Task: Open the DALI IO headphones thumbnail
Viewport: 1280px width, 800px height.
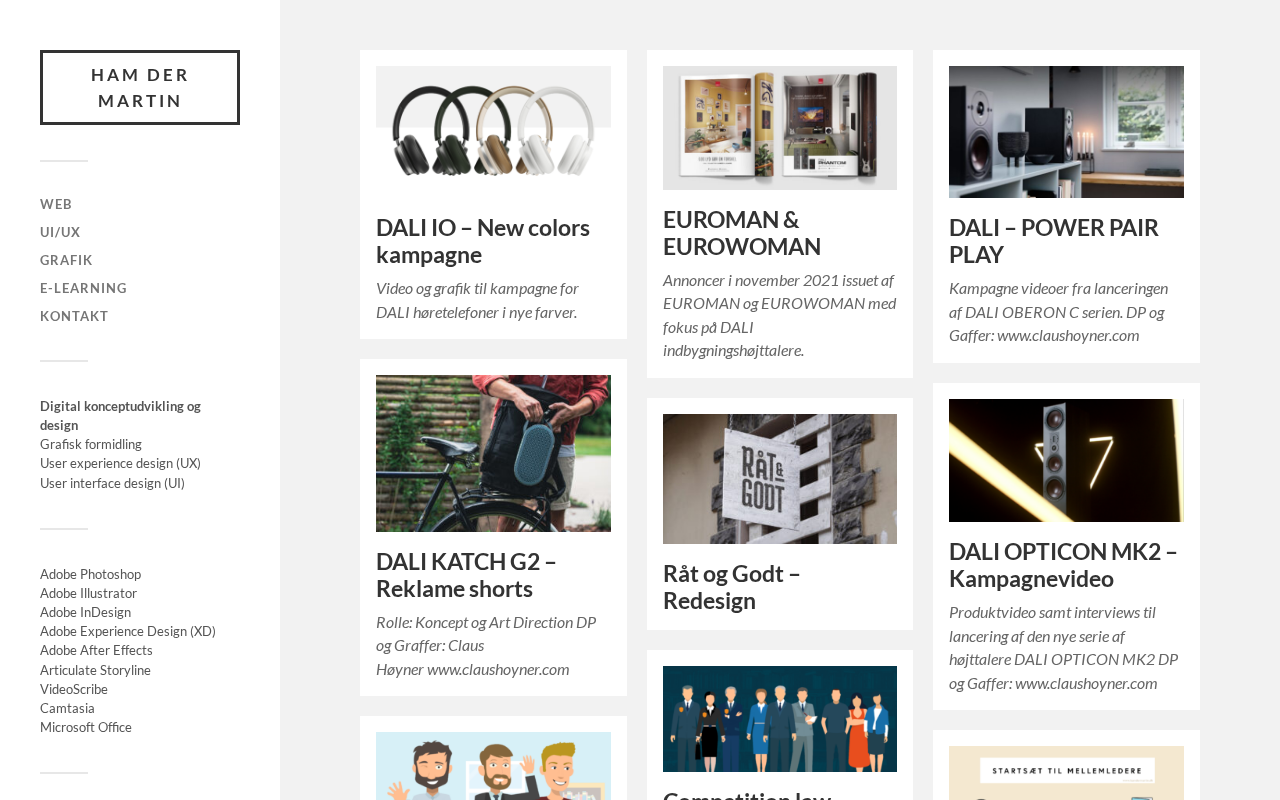Action: 493,132
